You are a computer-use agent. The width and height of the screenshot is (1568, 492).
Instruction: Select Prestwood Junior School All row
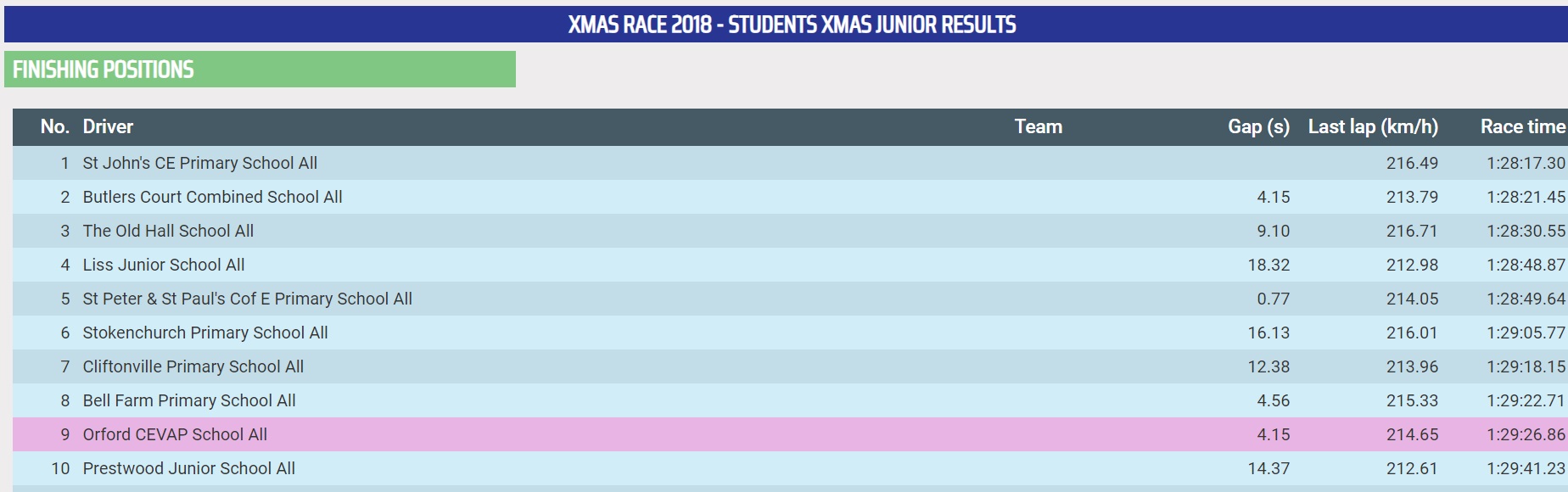188,468
